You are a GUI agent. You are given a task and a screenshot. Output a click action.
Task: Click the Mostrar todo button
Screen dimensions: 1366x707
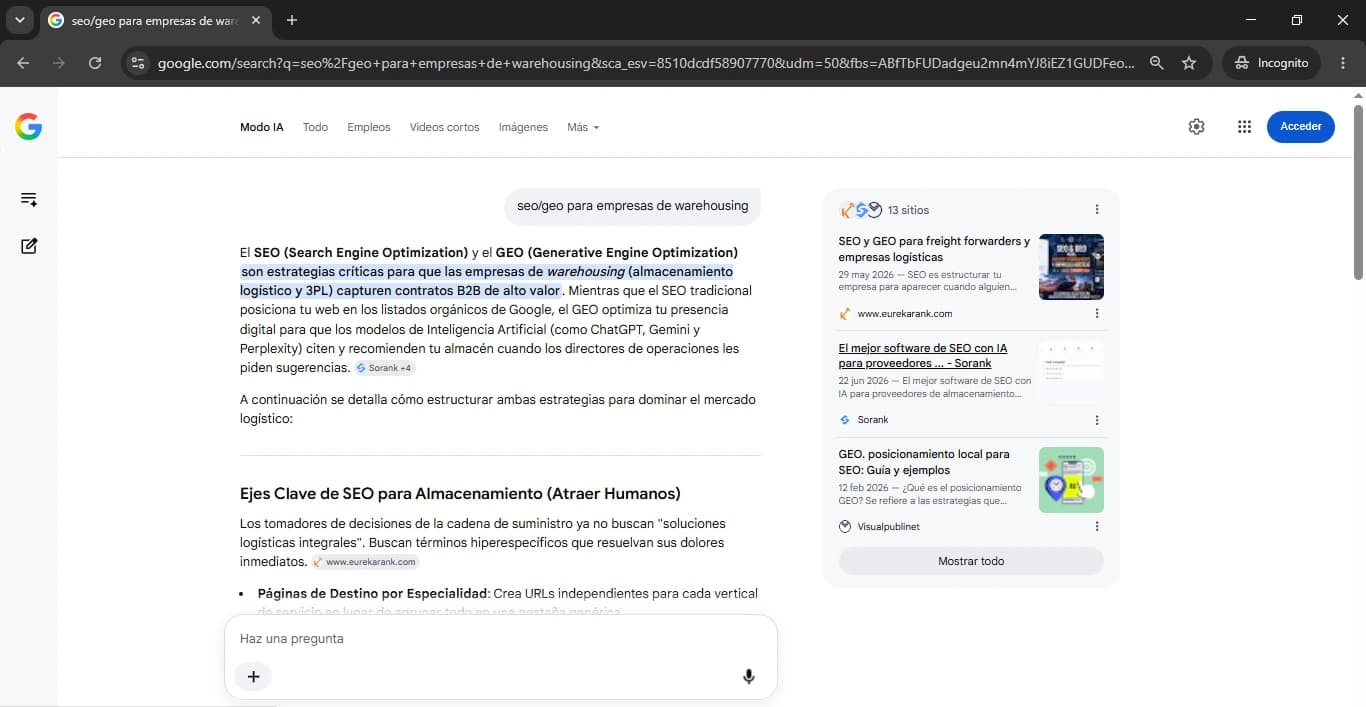coord(971,561)
